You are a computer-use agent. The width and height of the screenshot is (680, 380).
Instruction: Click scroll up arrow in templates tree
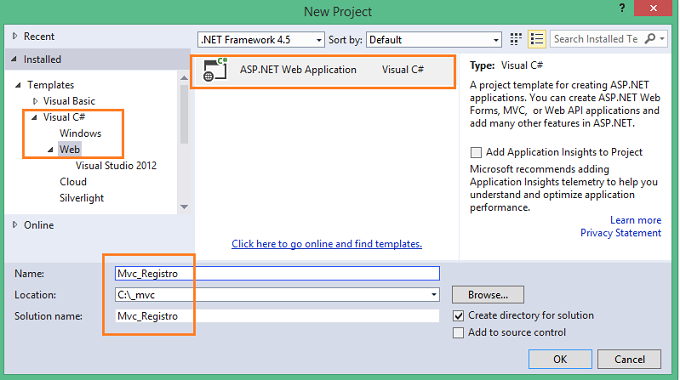point(184,78)
